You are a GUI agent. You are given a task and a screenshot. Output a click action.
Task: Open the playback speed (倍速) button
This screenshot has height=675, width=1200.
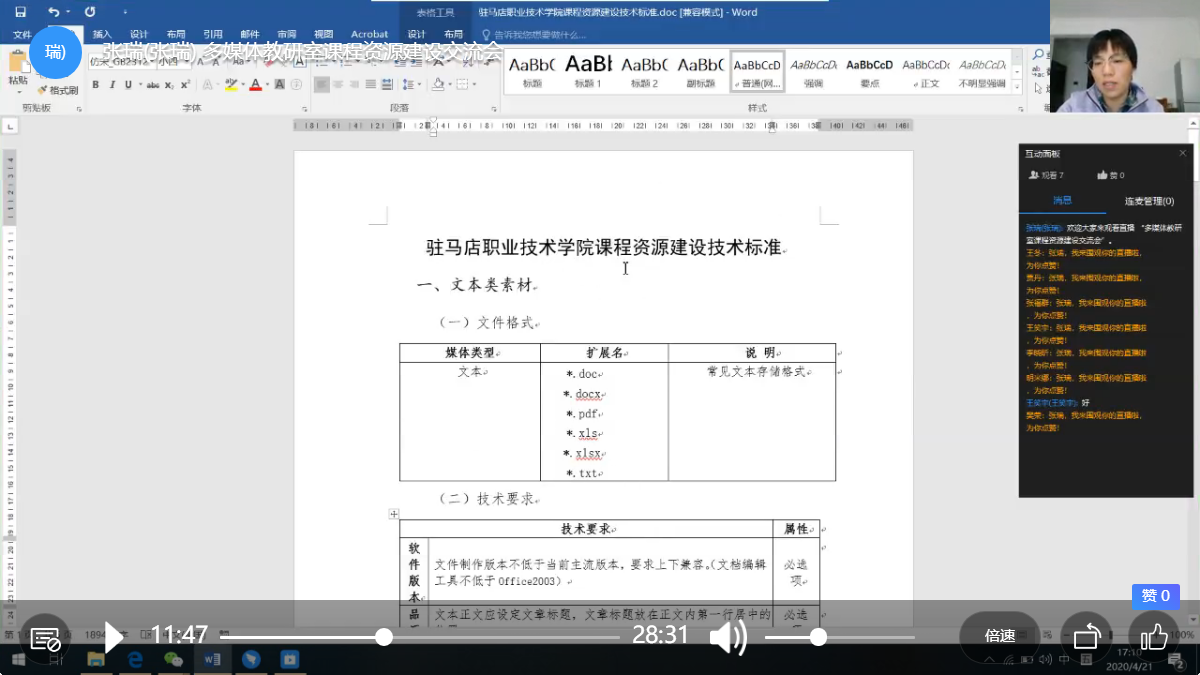tap(1000, 636)
